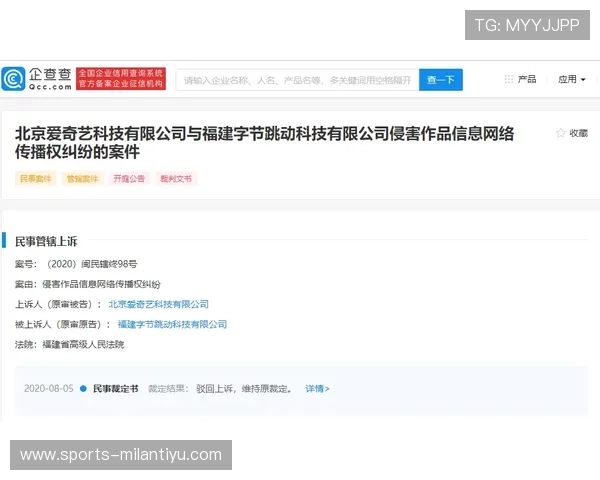Open 福建字节跳动科技有限公司 company link

[172, 324]
